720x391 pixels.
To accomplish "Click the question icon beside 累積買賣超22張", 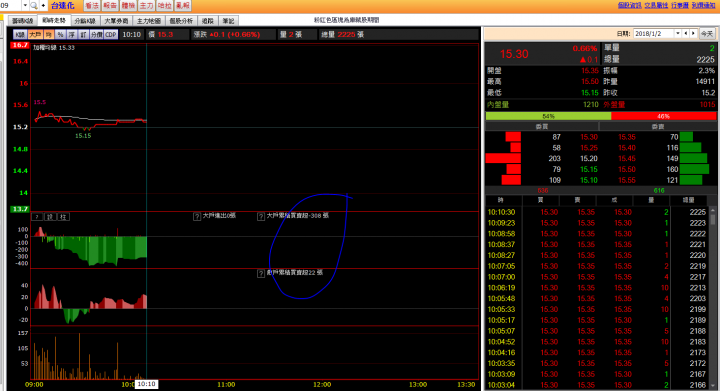I will click(x=261, y=274).
